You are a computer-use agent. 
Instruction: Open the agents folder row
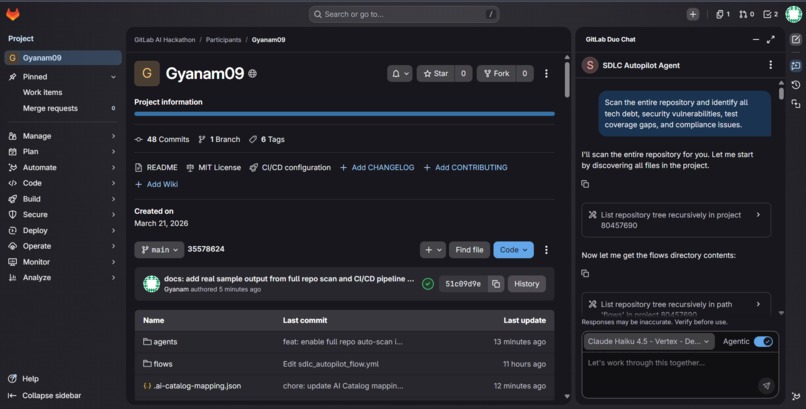(x=344, y=342)
